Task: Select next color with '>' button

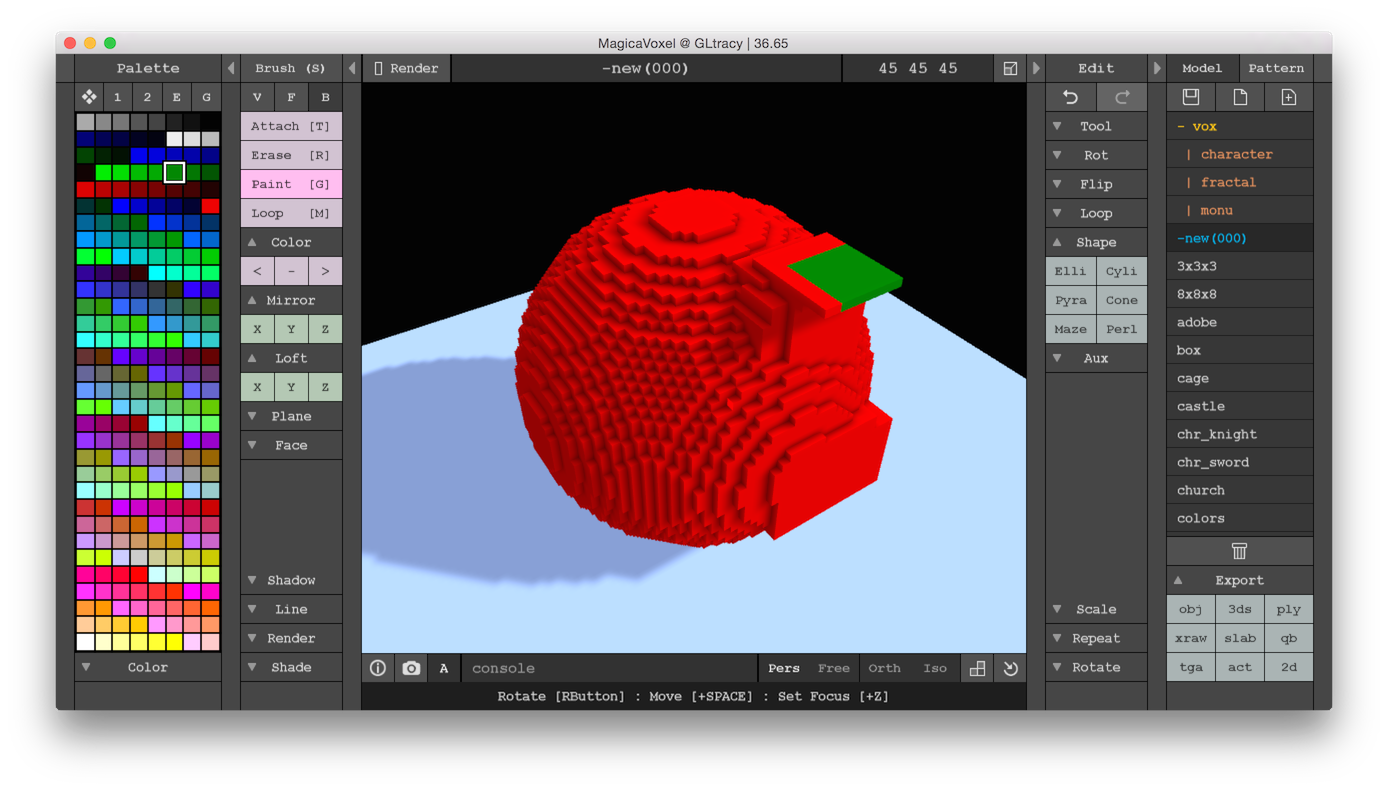Action: click(x=325, y=271)
